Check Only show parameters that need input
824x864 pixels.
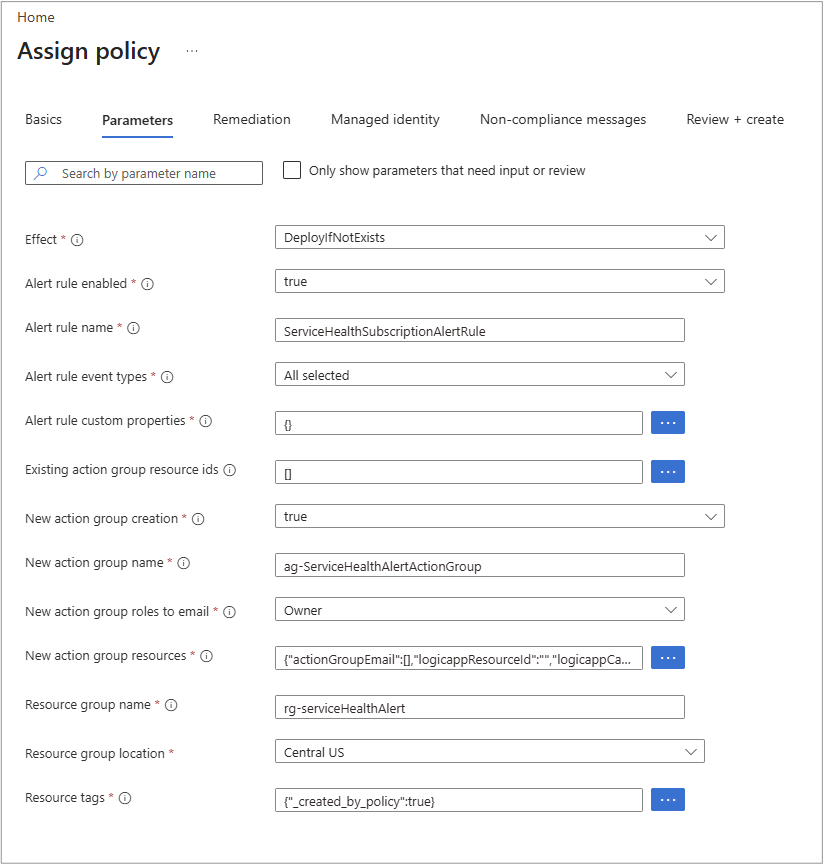292,170
